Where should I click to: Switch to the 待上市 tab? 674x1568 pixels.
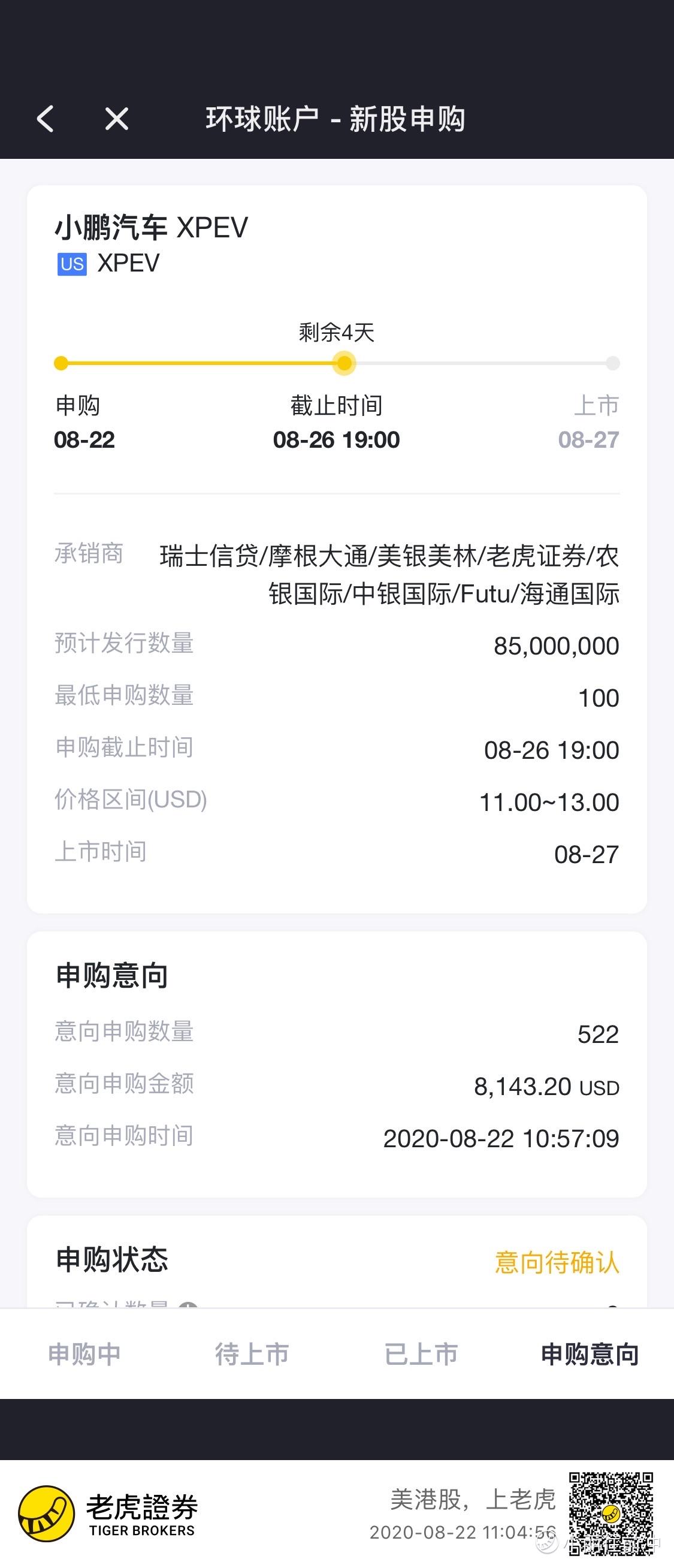pyautogui.click(x=252, y=1355)
